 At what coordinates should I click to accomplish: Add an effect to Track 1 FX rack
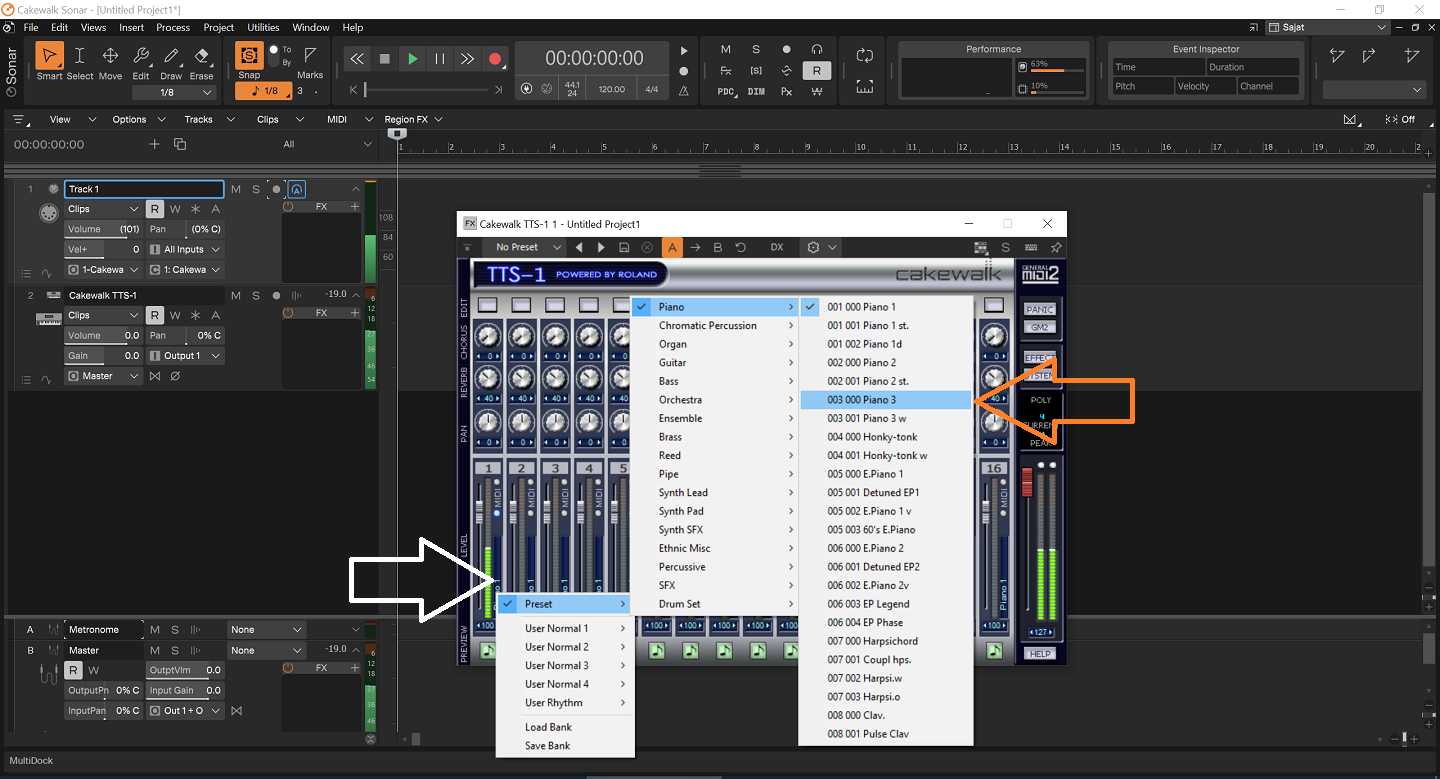click(x=355, y=207)
